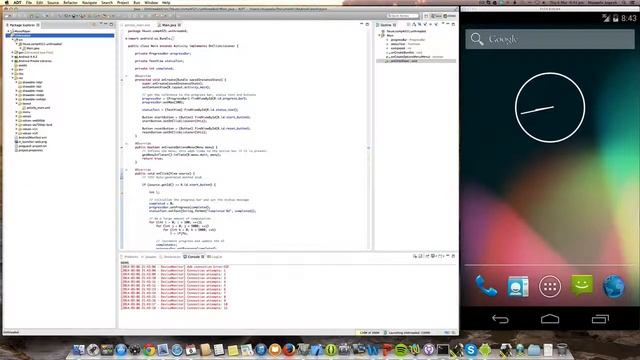
Task: Collapse the src folder in Package Explorer
Action: pyautogui.click(x=12, y=40)
